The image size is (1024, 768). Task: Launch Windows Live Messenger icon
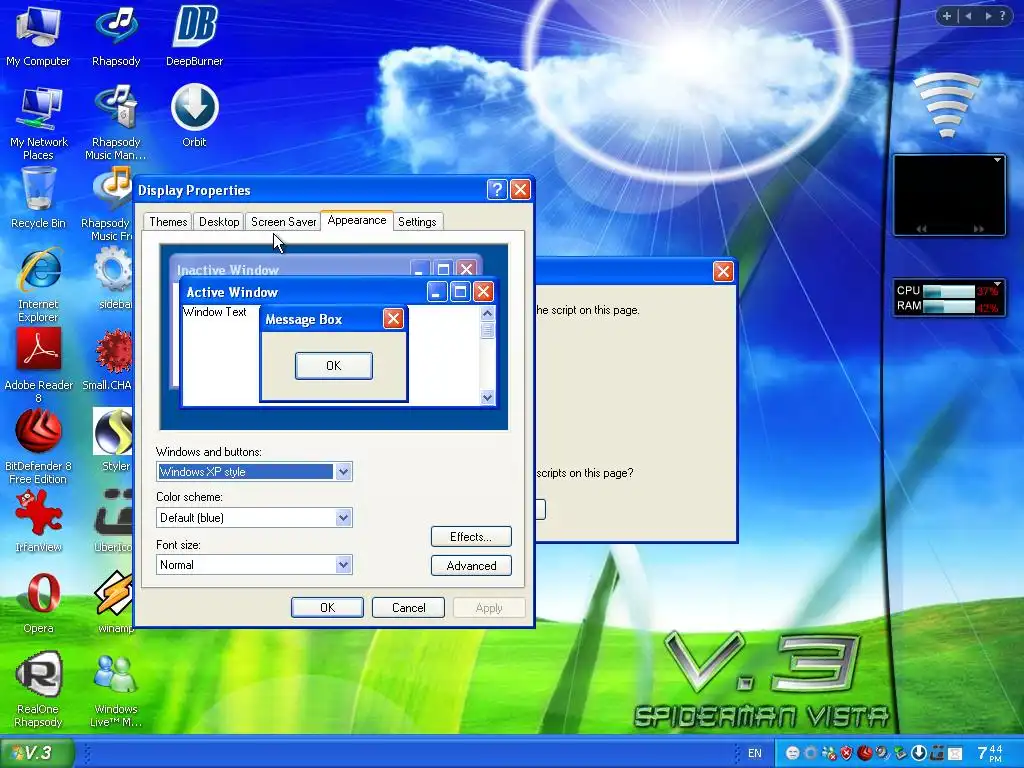pos(116,690)
